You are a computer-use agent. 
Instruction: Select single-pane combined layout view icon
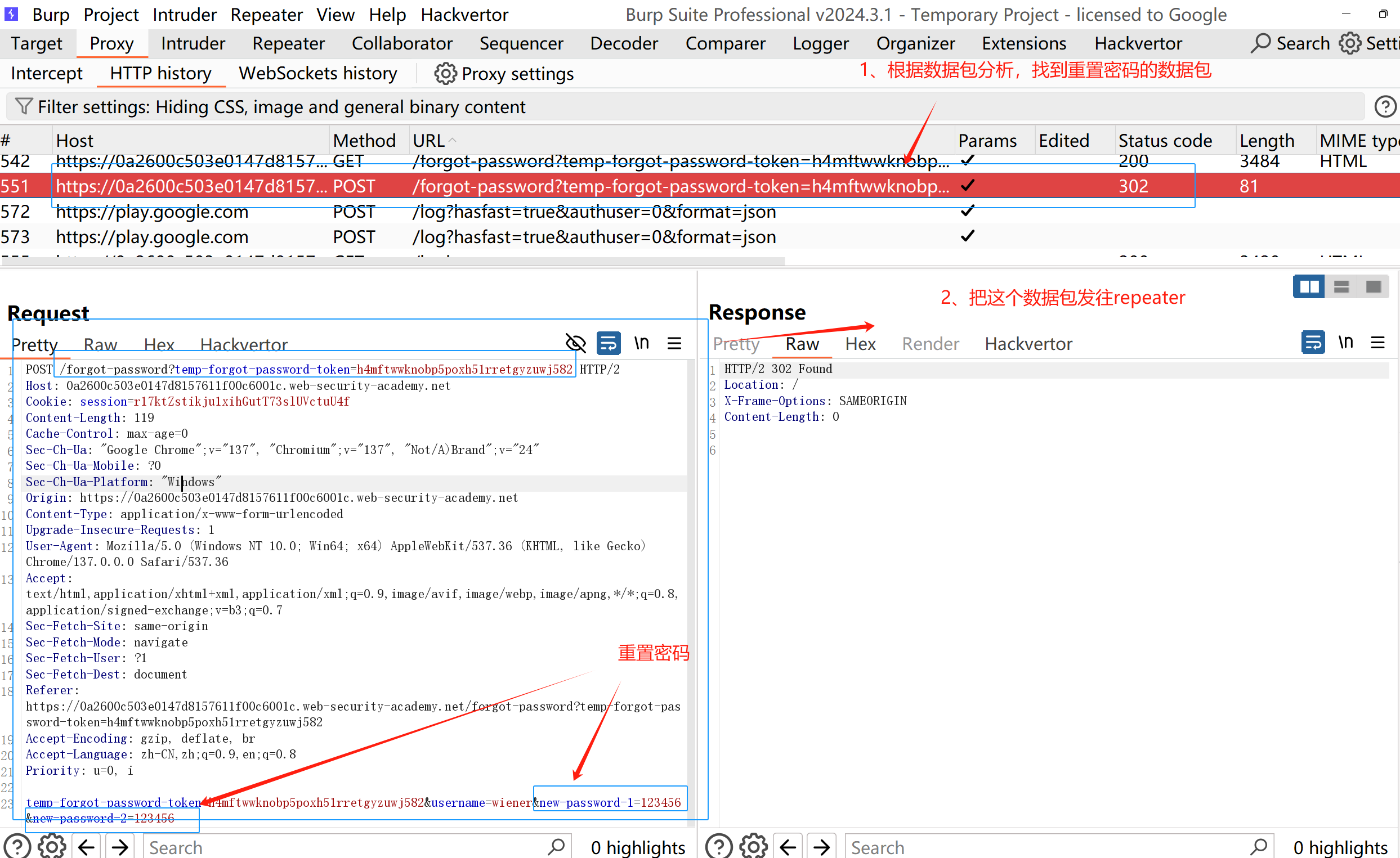pyautogui.click(x=1374, y=287)
